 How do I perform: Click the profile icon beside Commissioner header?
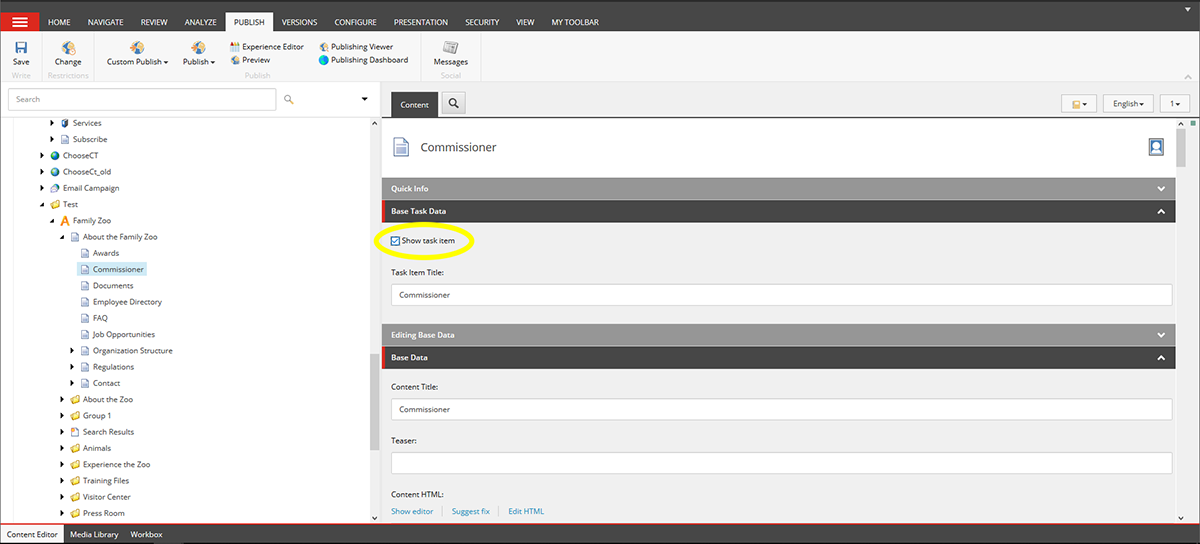pos(1156,147)
